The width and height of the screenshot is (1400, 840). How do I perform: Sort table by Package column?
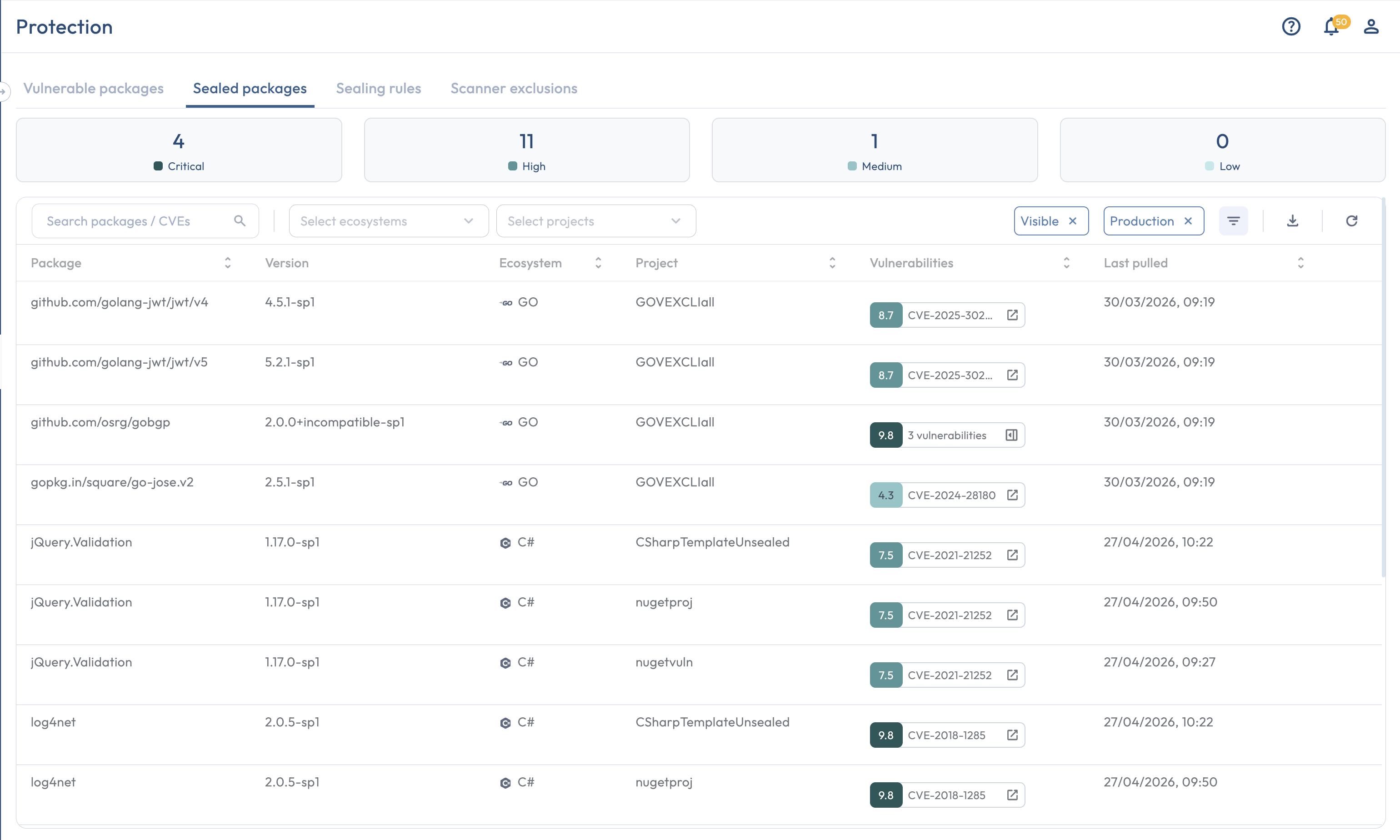pos(227,263)
